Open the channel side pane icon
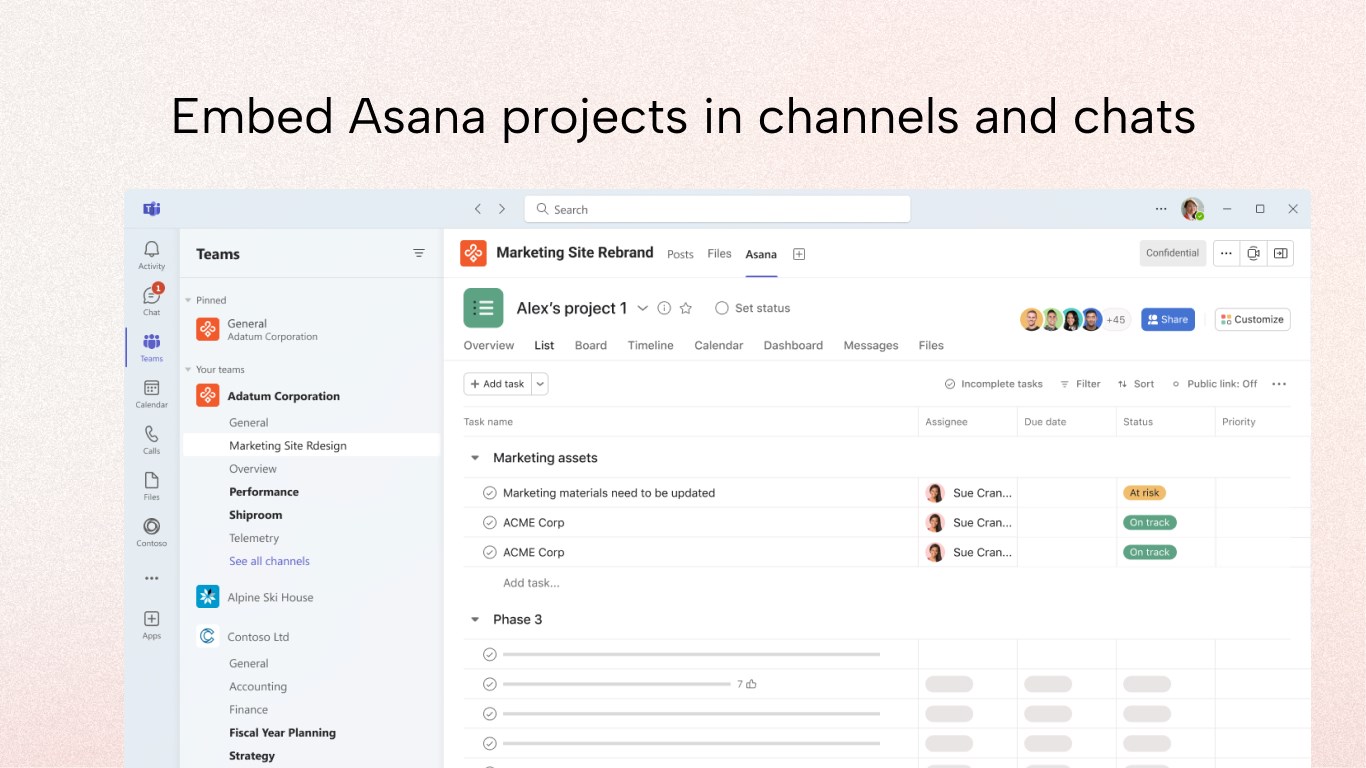Viewport: 1366px width, 768px height. pos(1280,254)
